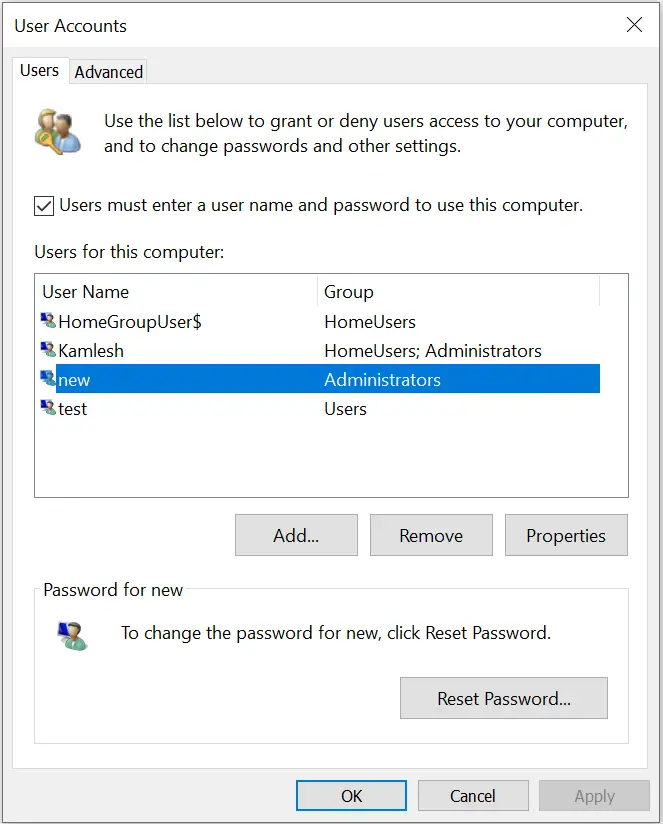Screen dimensions: 663x824
Task: Click the users-with-key icon at top
Action: click(58, 132)
